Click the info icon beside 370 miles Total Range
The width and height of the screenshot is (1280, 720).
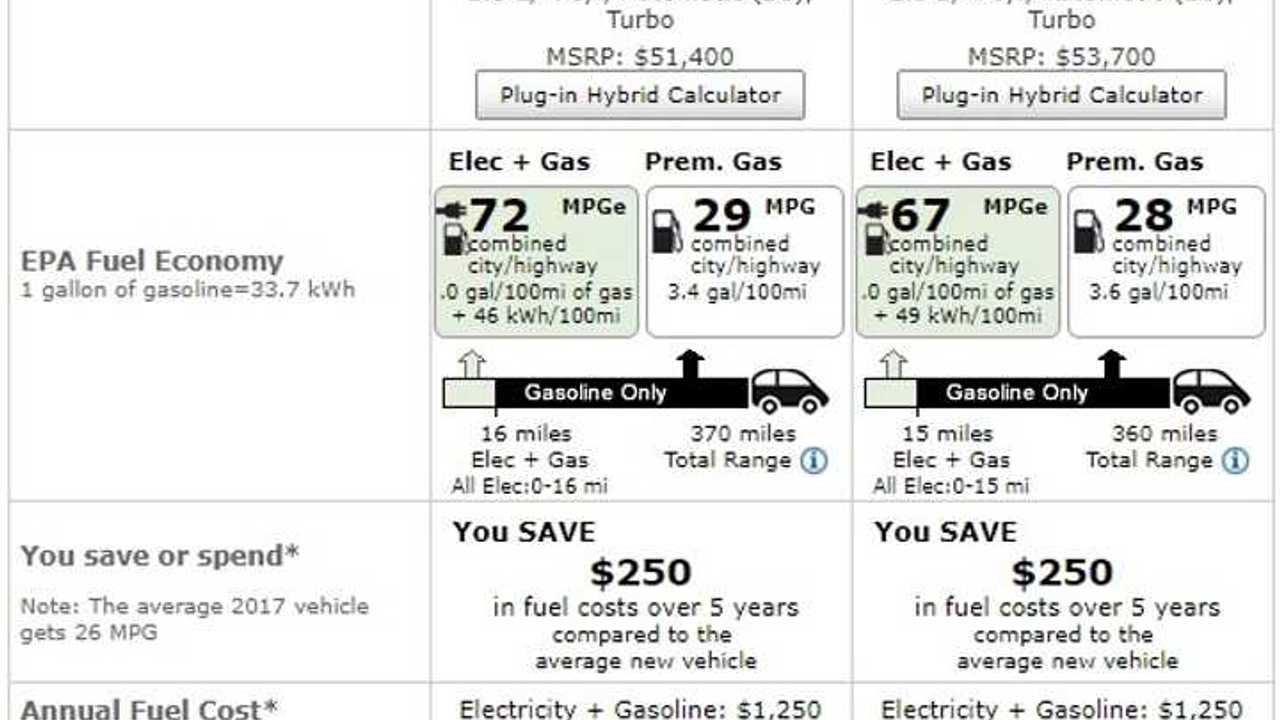point(813,460)
